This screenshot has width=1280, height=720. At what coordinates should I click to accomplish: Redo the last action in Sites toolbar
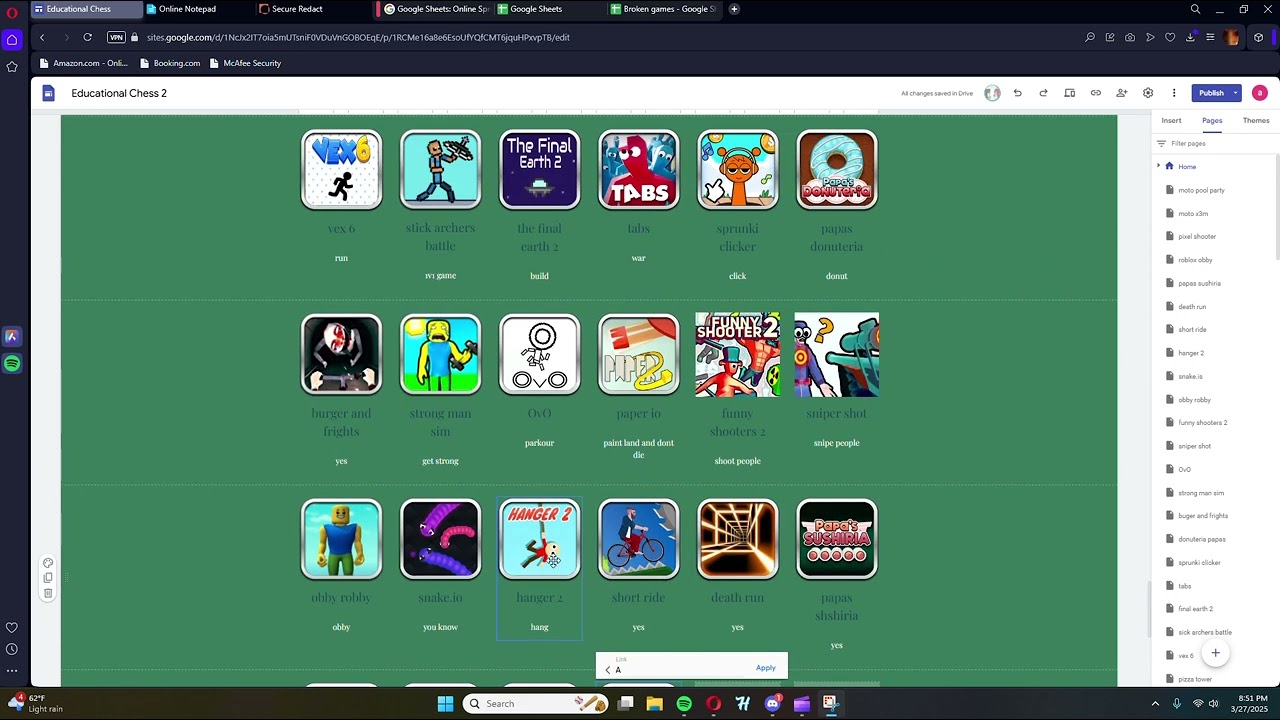[x=1043, y=93]
